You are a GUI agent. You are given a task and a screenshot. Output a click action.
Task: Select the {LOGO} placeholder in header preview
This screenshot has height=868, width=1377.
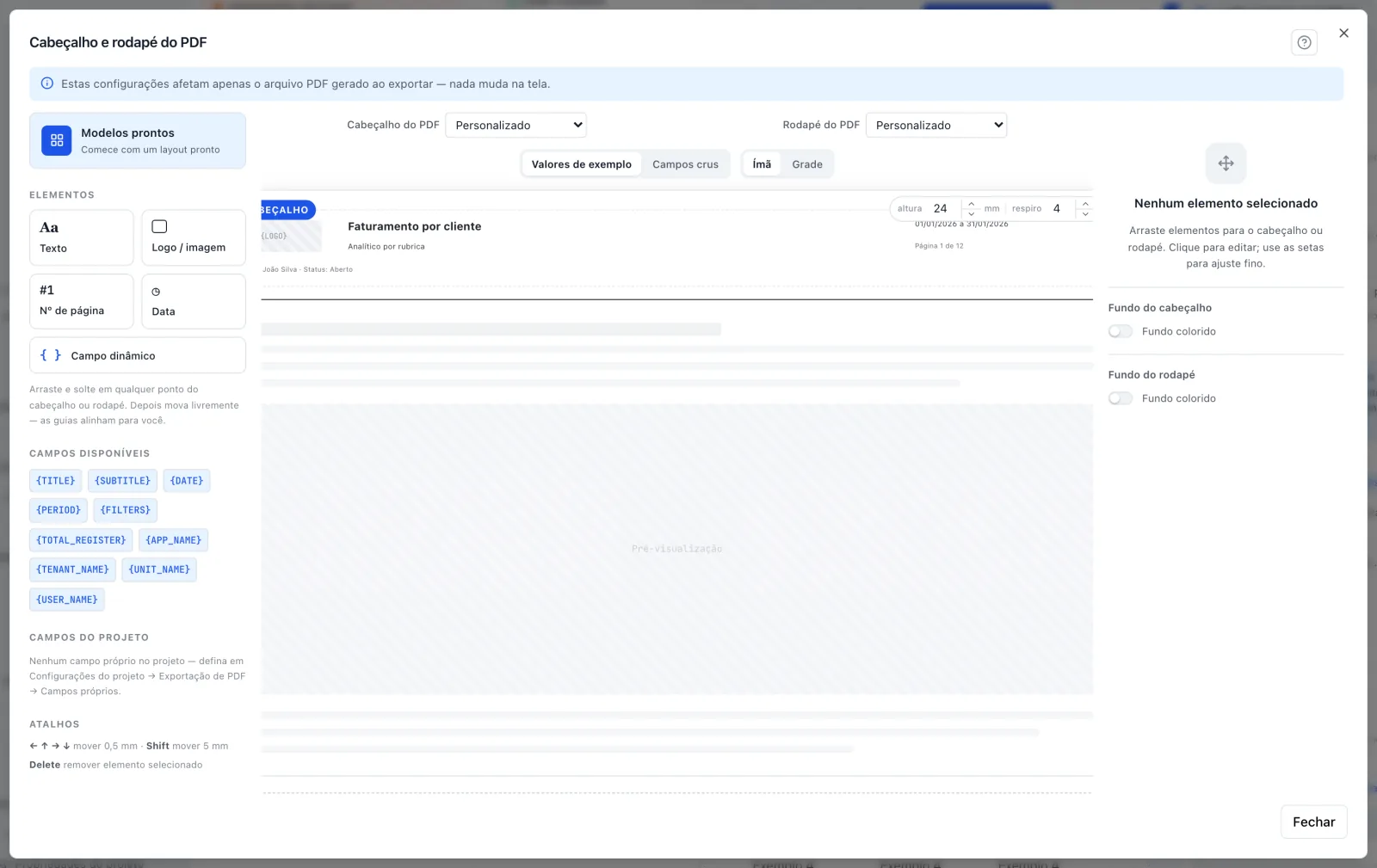coord(291,236)
